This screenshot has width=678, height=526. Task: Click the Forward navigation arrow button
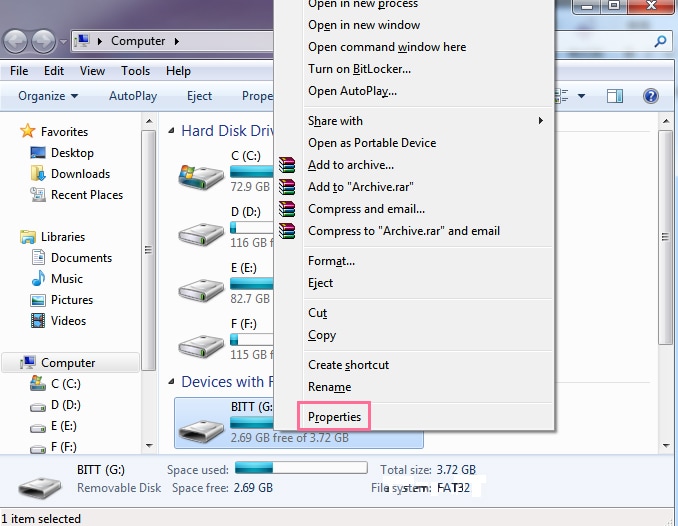click(43, 42)
